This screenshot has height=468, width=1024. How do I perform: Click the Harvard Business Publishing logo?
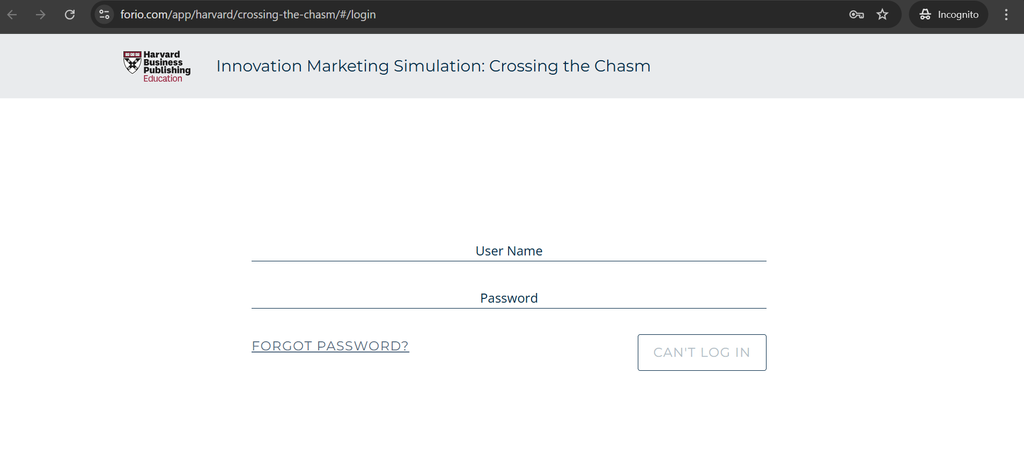coord(156,66)
